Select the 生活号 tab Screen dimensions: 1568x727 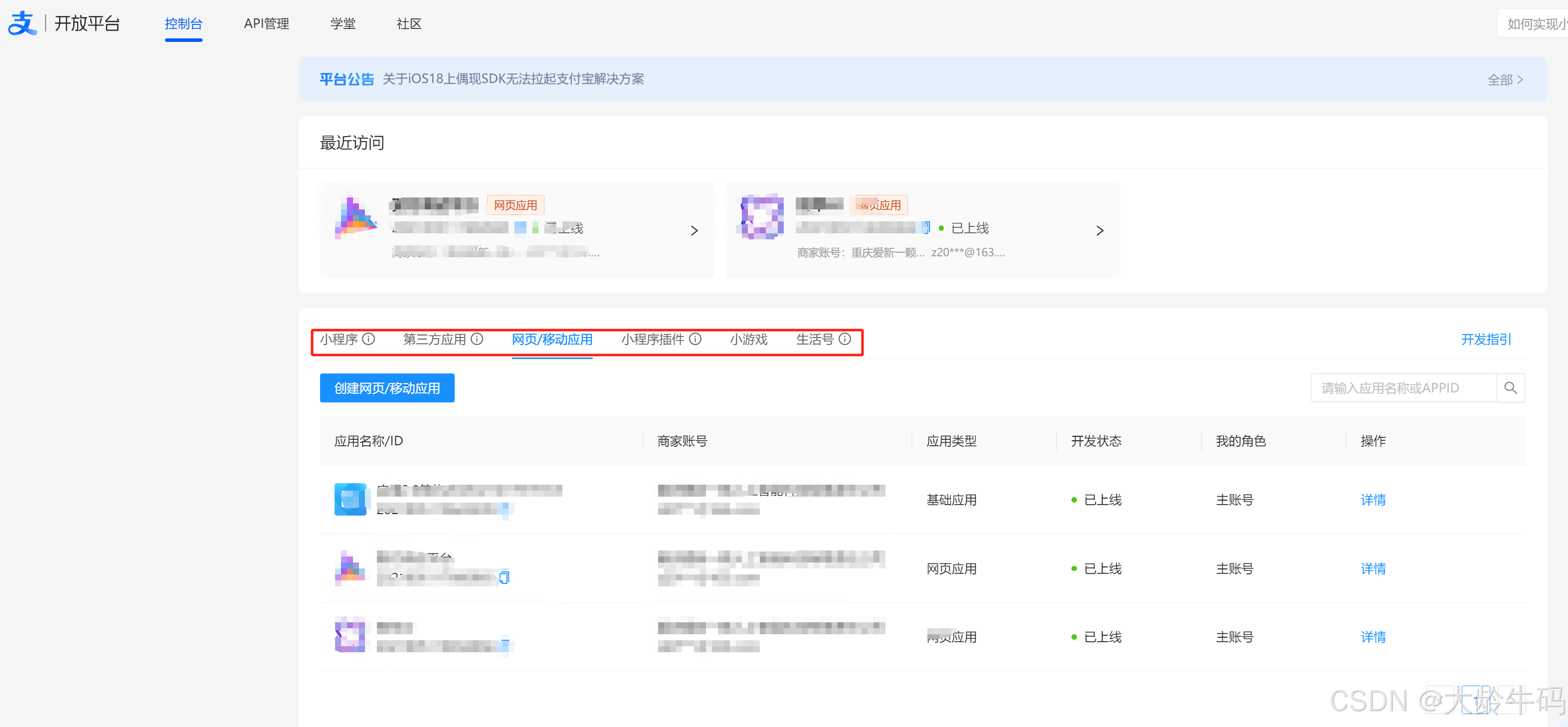point(815,339)
